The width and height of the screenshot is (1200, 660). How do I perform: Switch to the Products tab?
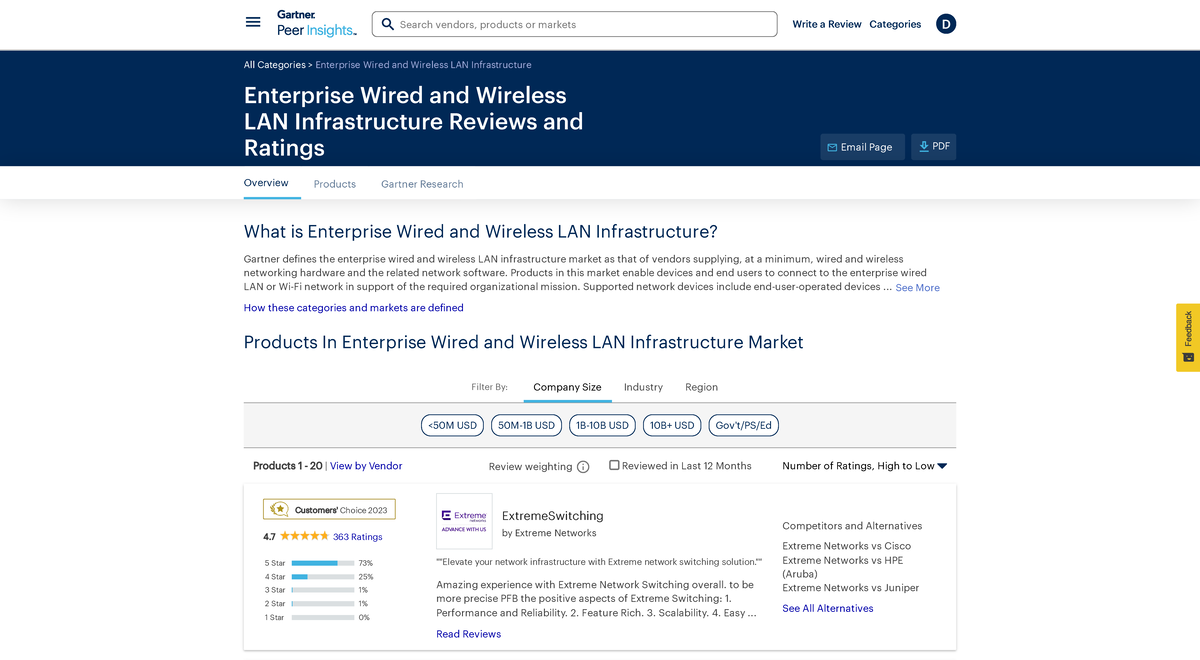[x=334, y=184]
